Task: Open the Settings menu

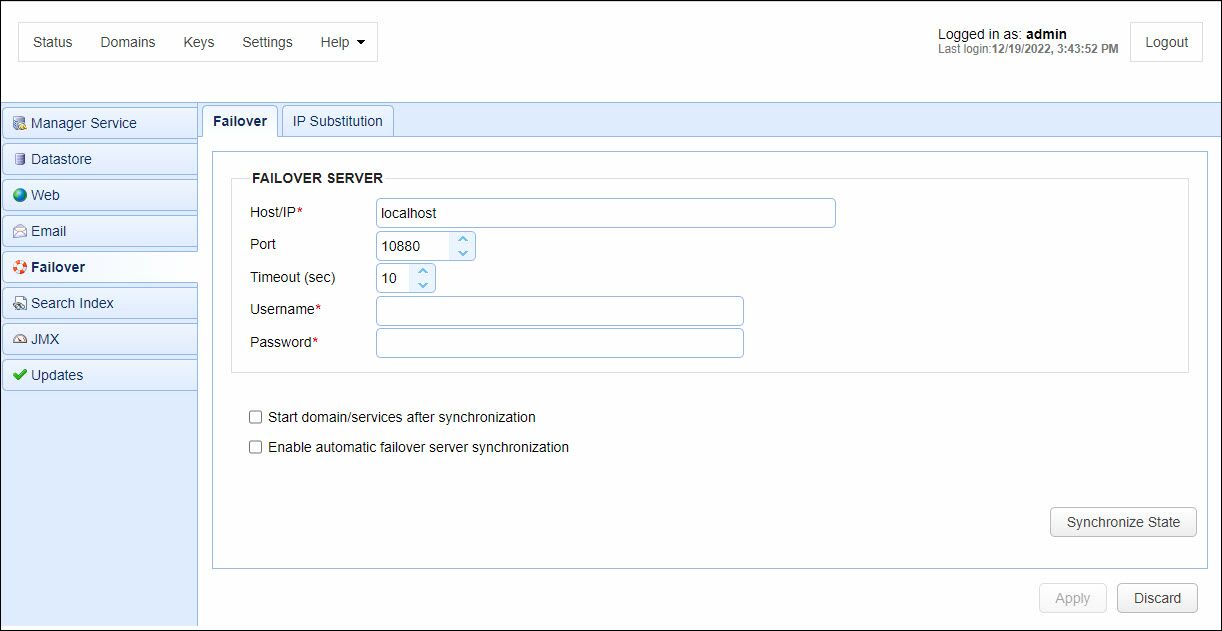Action: (x=267, y=42)
